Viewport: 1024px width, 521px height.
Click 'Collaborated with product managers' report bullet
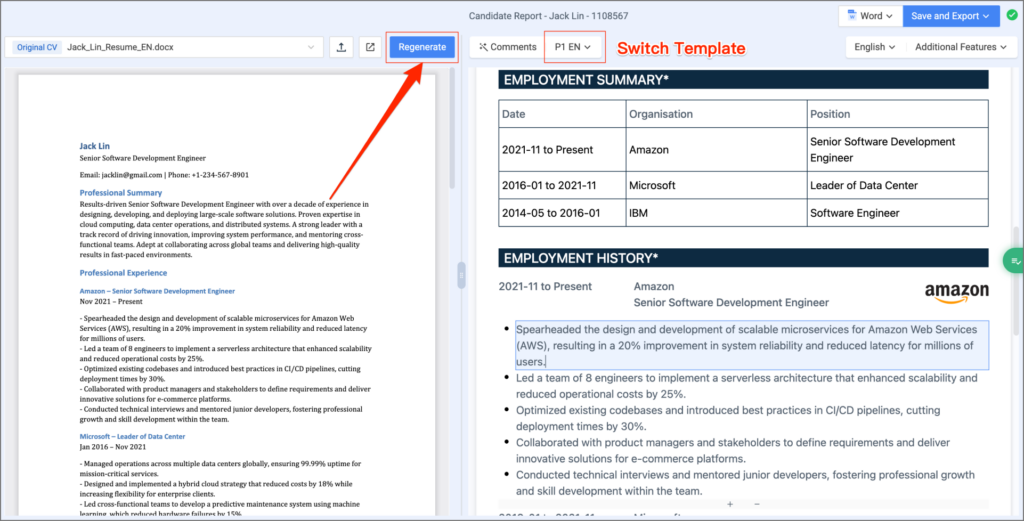pos(733,450)
